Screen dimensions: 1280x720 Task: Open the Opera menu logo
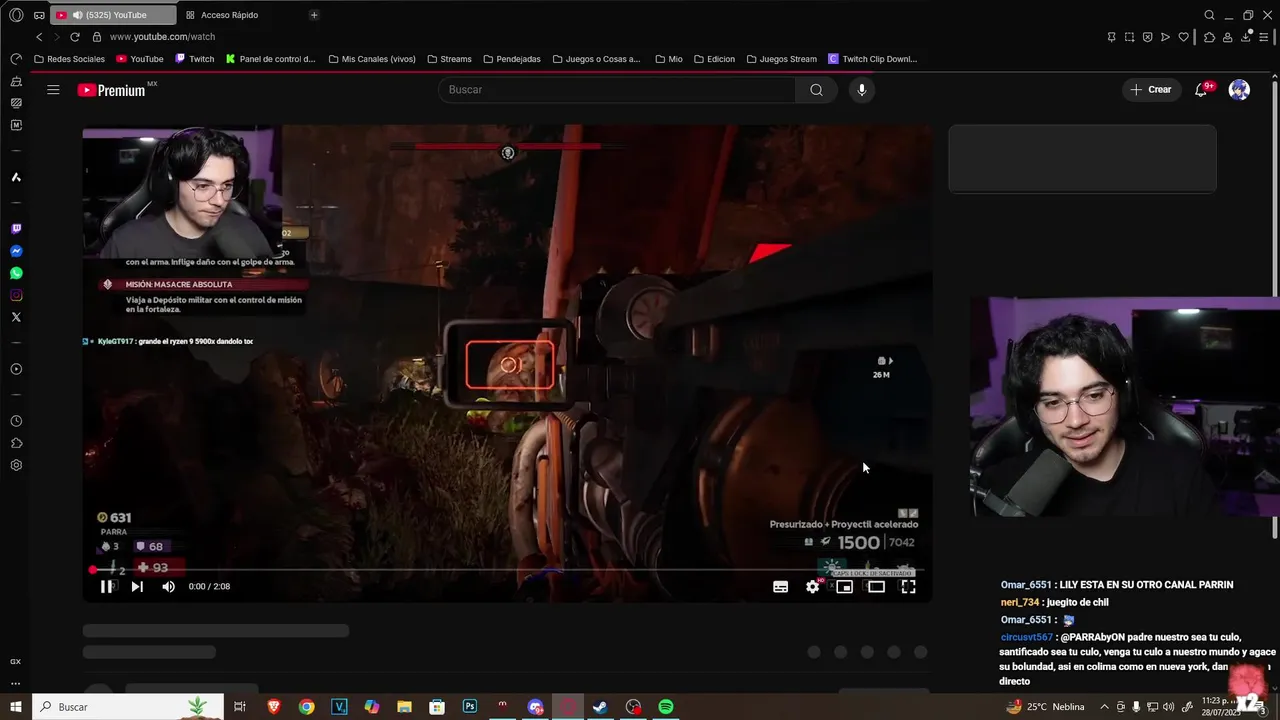[x=16, y=15]
